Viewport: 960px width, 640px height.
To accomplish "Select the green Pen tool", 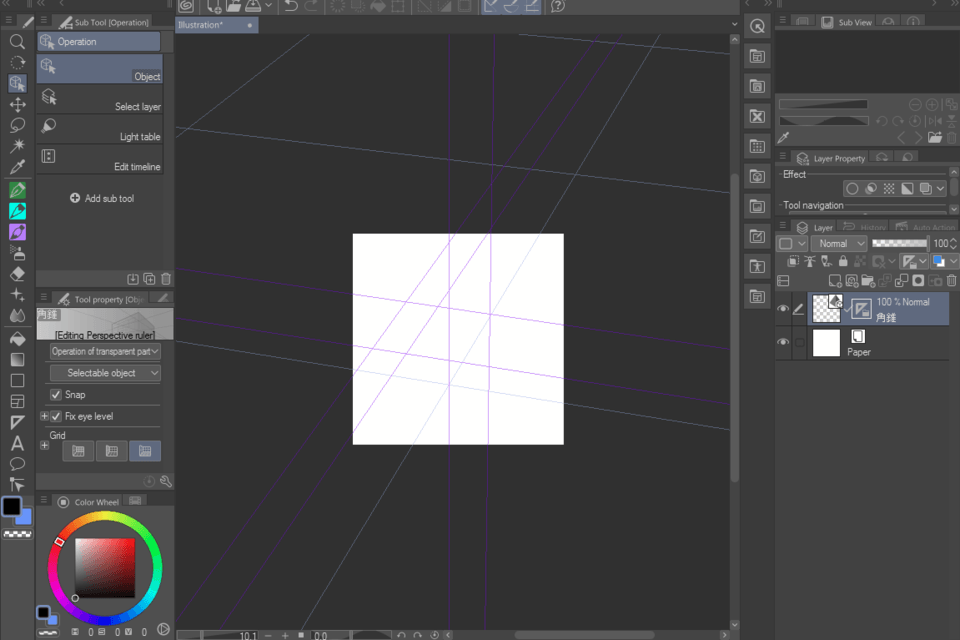I will point(17,190).
